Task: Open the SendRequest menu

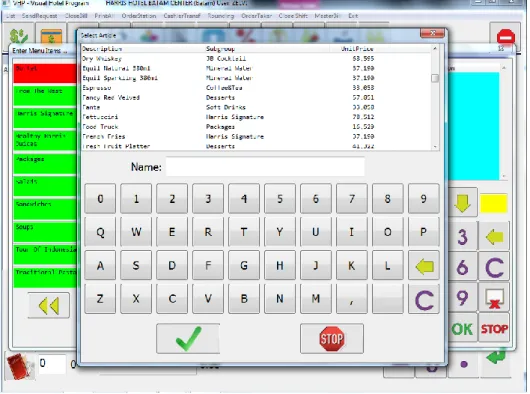Action: [x=39, y=16]
